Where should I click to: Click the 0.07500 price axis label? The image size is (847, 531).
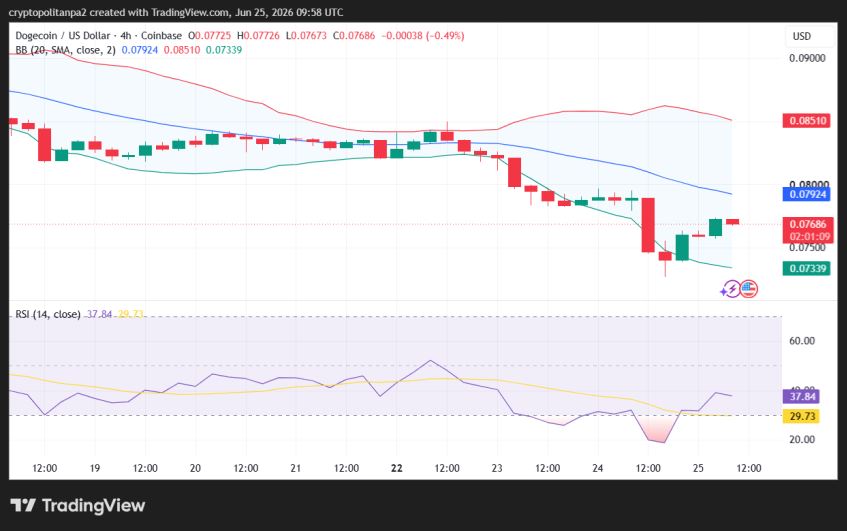(x=807, y=247)
